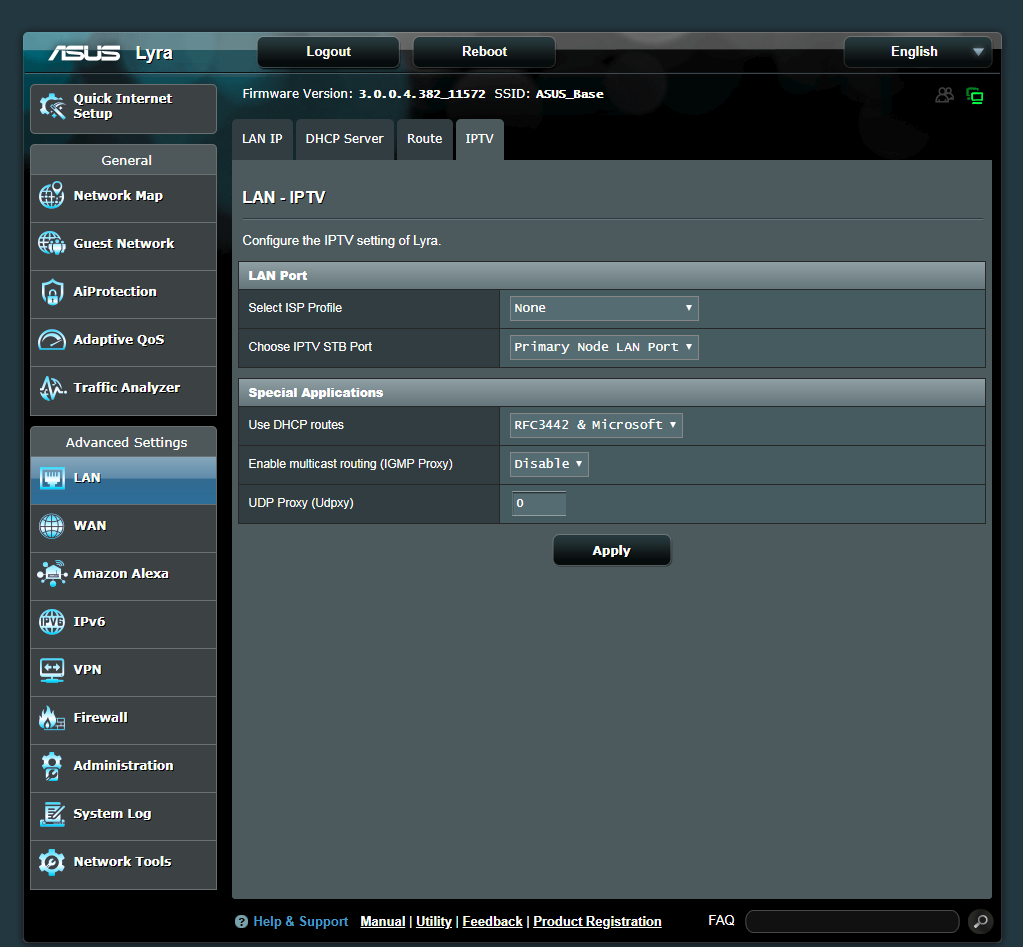Open Firewall menu item

123,721
